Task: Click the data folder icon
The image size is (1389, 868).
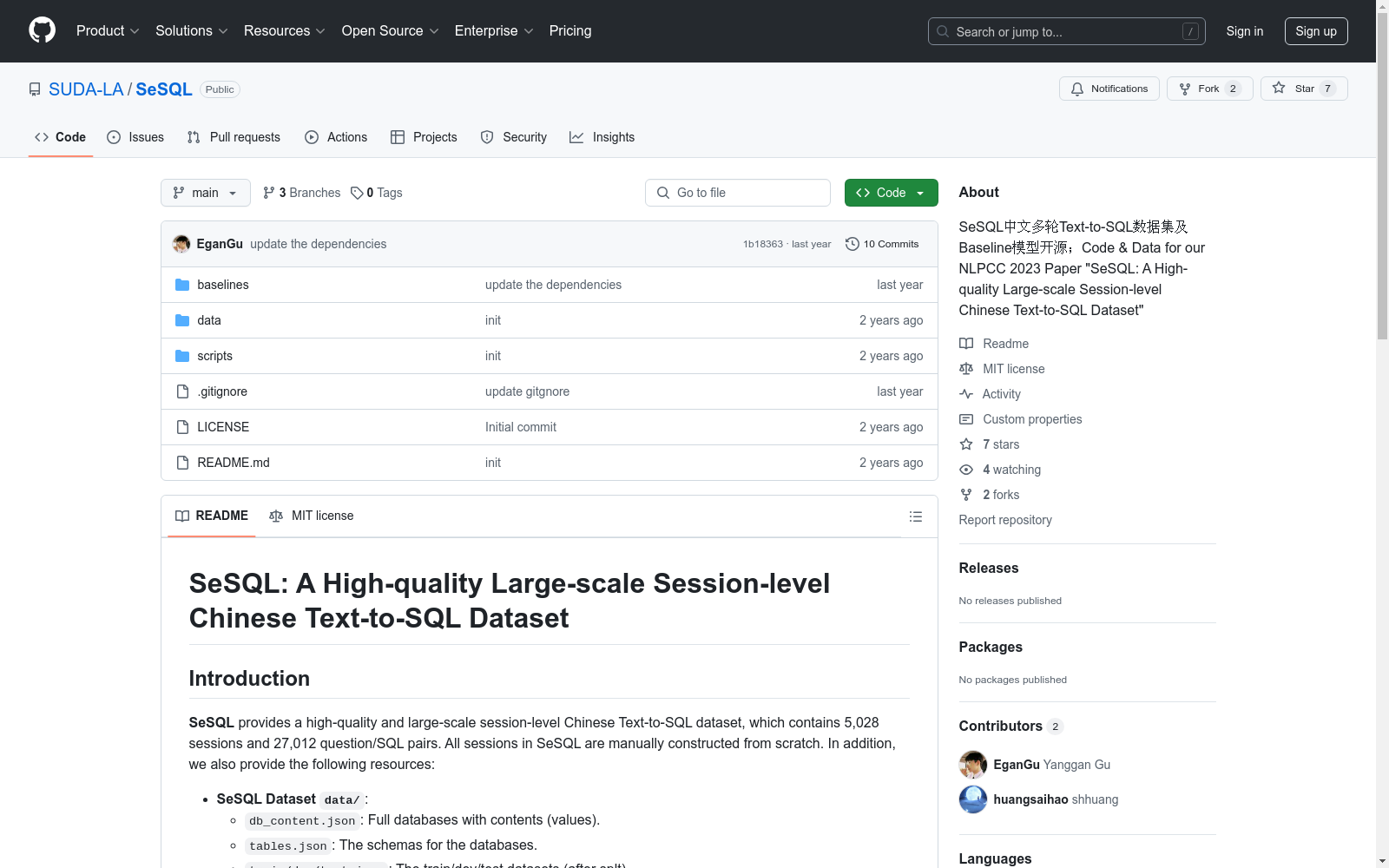Action: pos(182,320)
